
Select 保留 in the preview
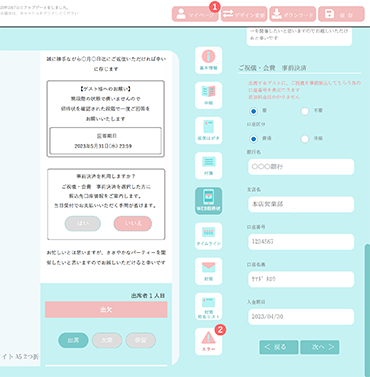[x=141, y=340]
